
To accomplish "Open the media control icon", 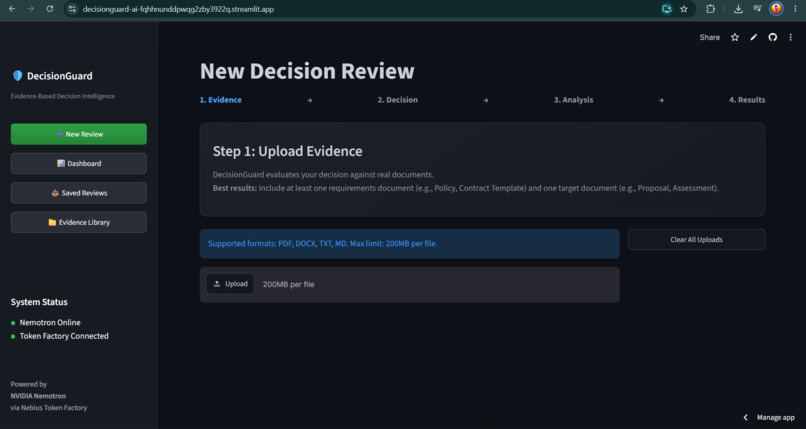I will [x=757, y=9].
